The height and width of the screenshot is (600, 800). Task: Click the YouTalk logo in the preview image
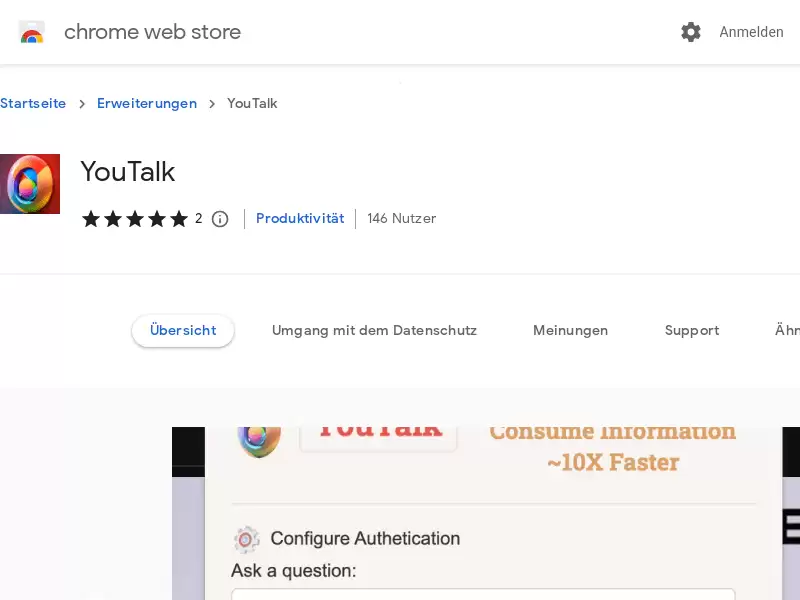click(x=259, y=441)
